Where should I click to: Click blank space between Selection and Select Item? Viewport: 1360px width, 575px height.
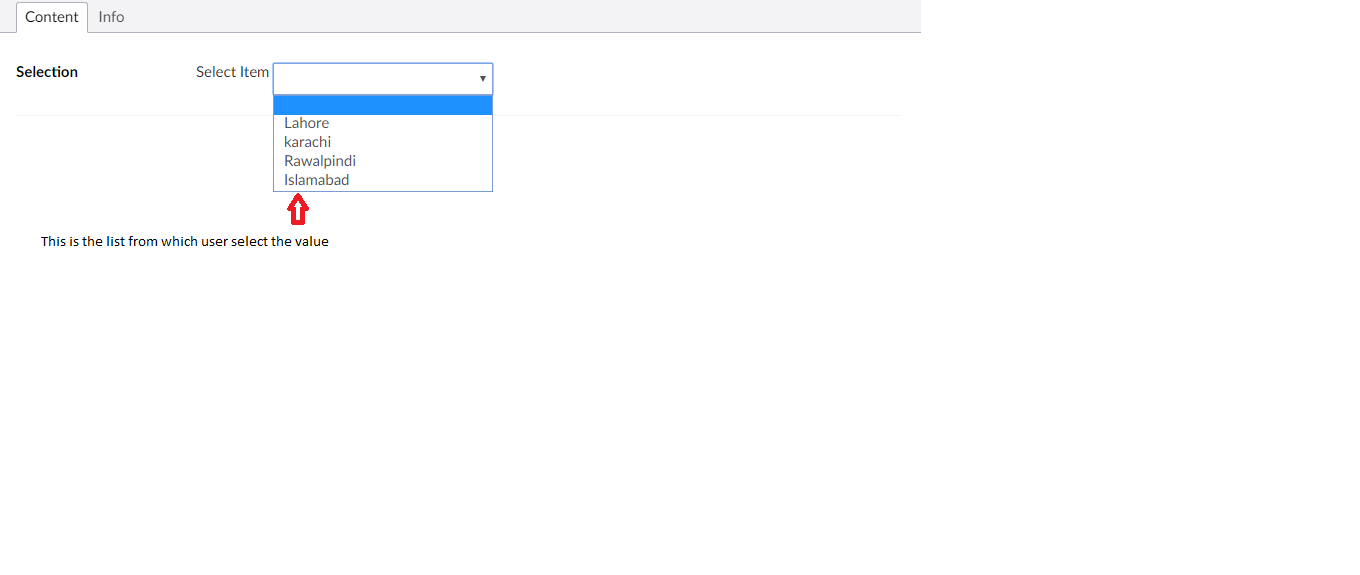pyautogui.click(x=137, y=72)
